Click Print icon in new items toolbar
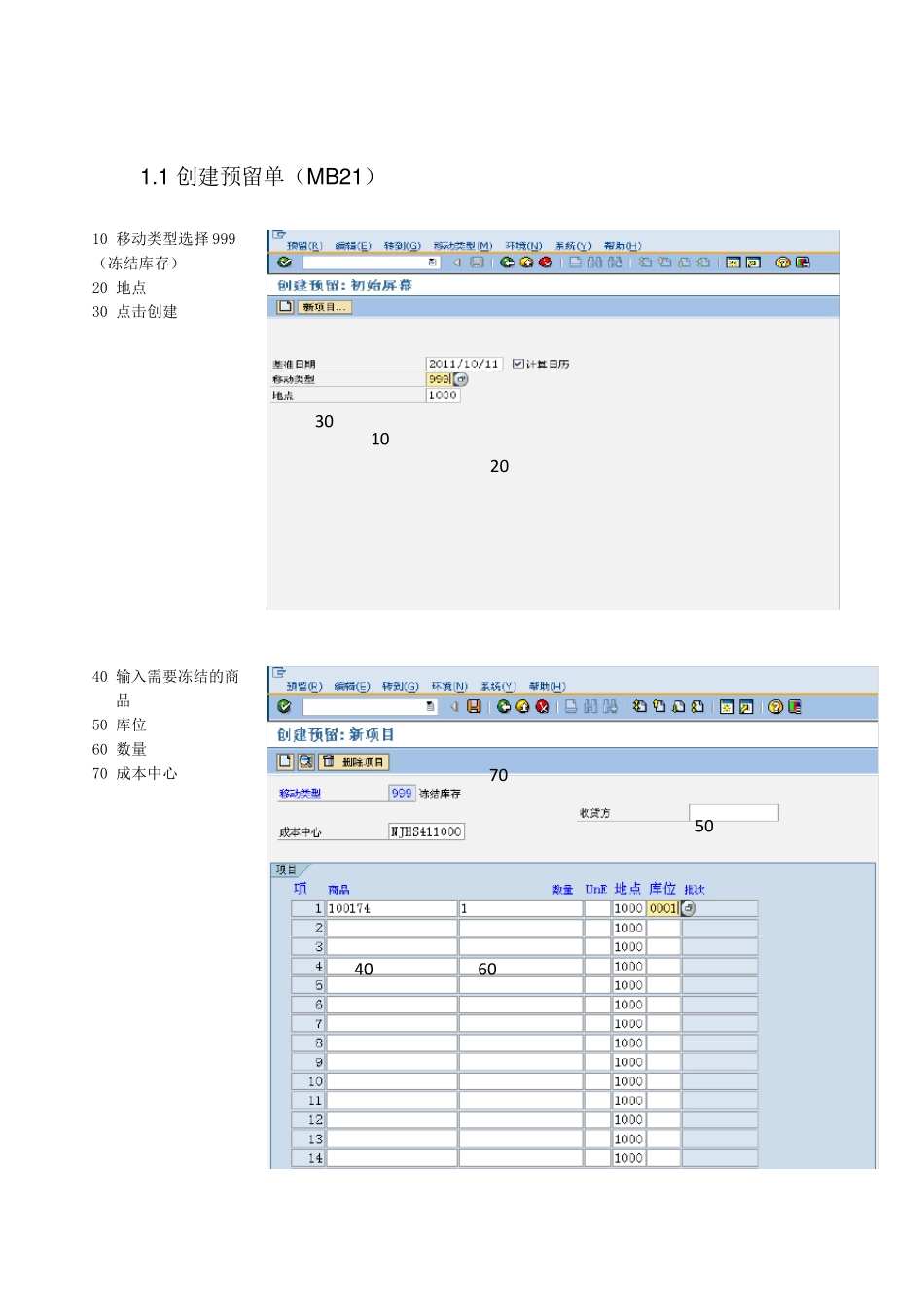Screen dimensions: 924x1307 pos(571,707)
